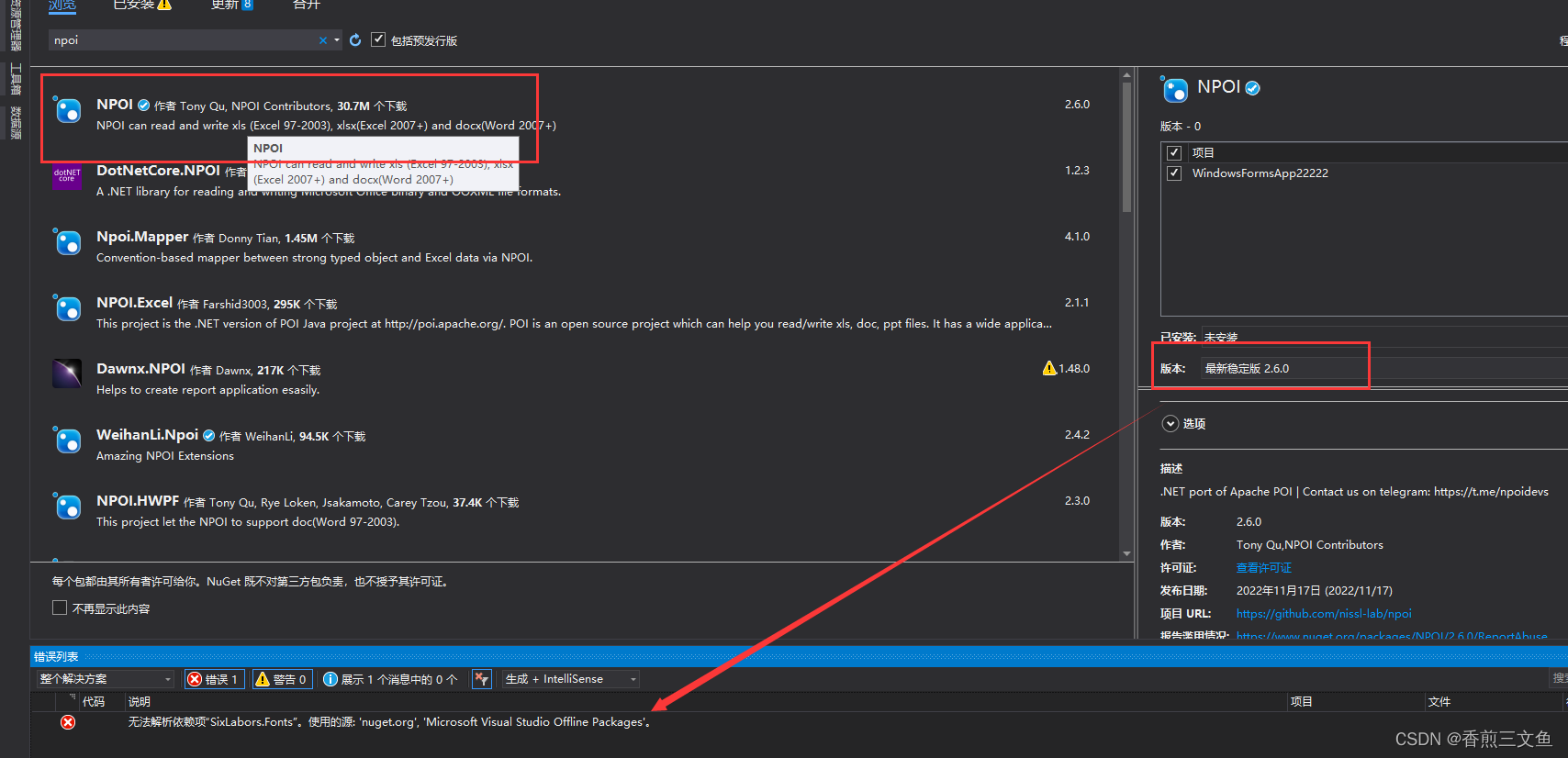Image resolution: width=1568 pixels, height=758 pixels.
Task: Switch to the installed packages tab
Action: 133,5
